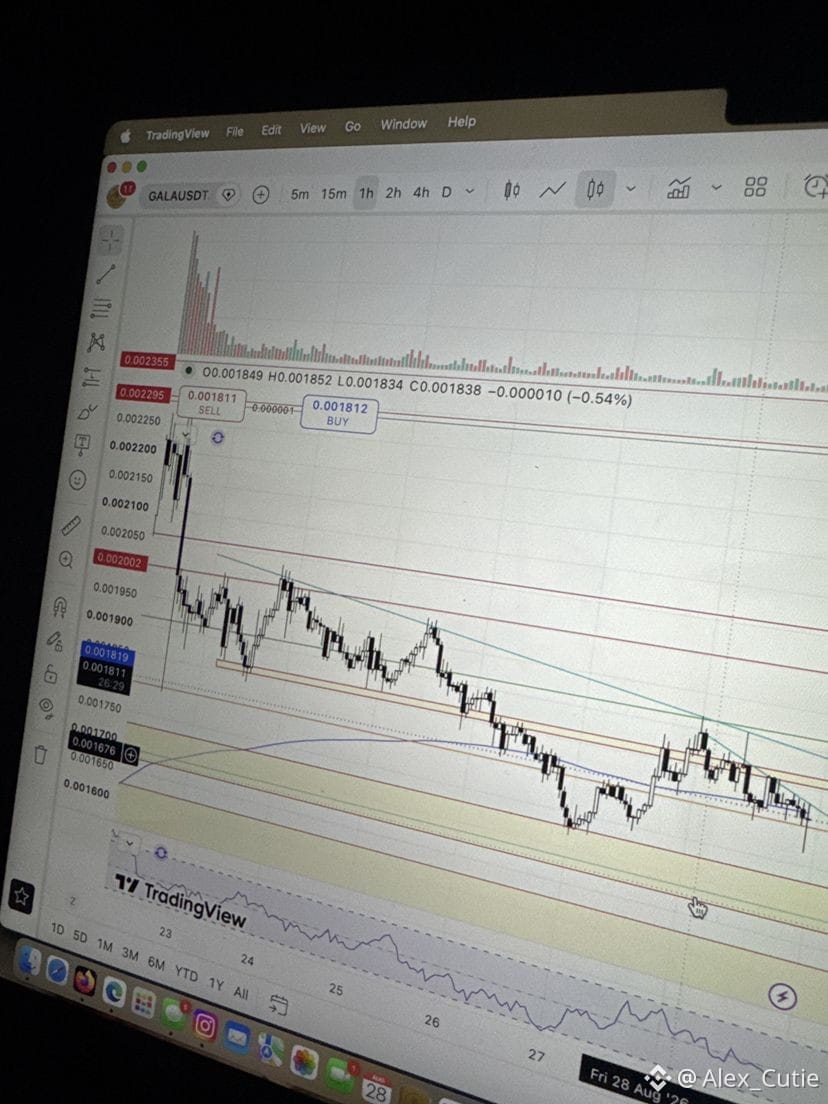Switch to the 4h interval
Image resolution: width=828 pixels, height=1104 pixels.
421,192
